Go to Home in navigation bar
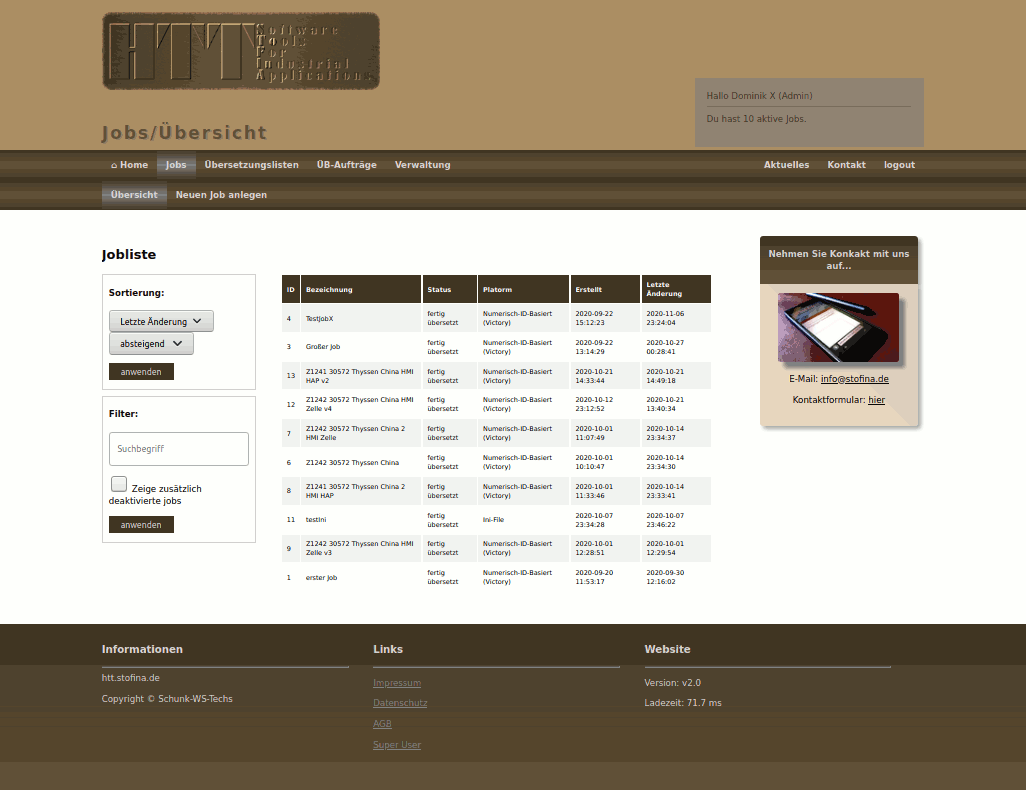Viewport: 1026px width, 790px height. point(129,165)
